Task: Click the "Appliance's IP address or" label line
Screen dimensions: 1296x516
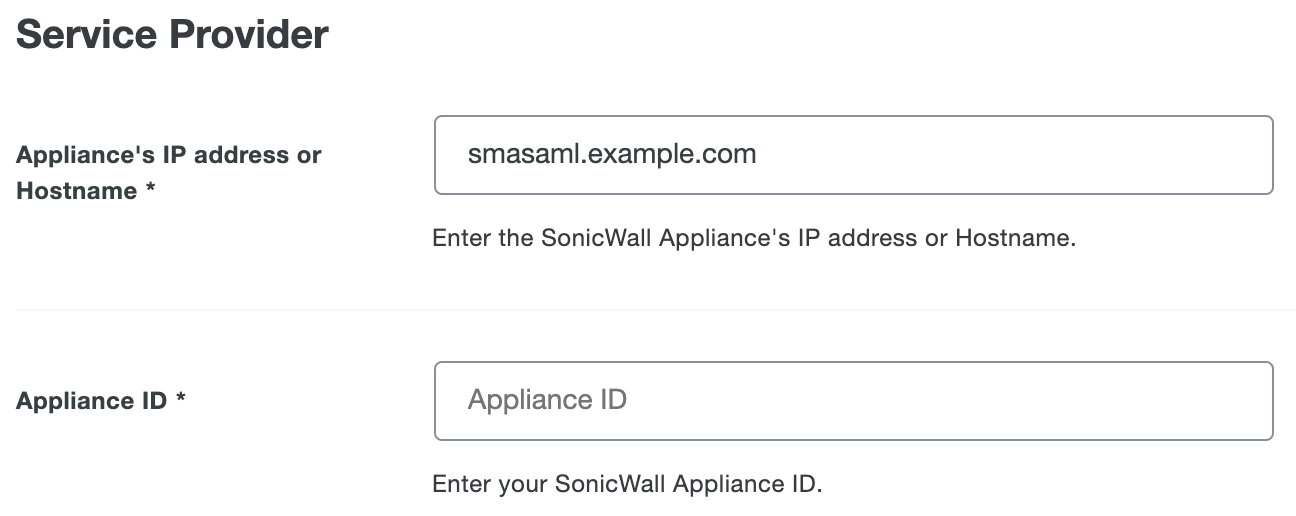Action: point(169,155)
